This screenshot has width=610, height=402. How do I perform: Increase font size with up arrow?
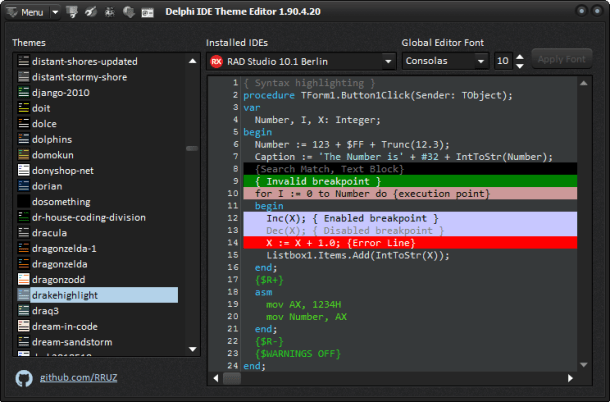[x=519, y=57]
